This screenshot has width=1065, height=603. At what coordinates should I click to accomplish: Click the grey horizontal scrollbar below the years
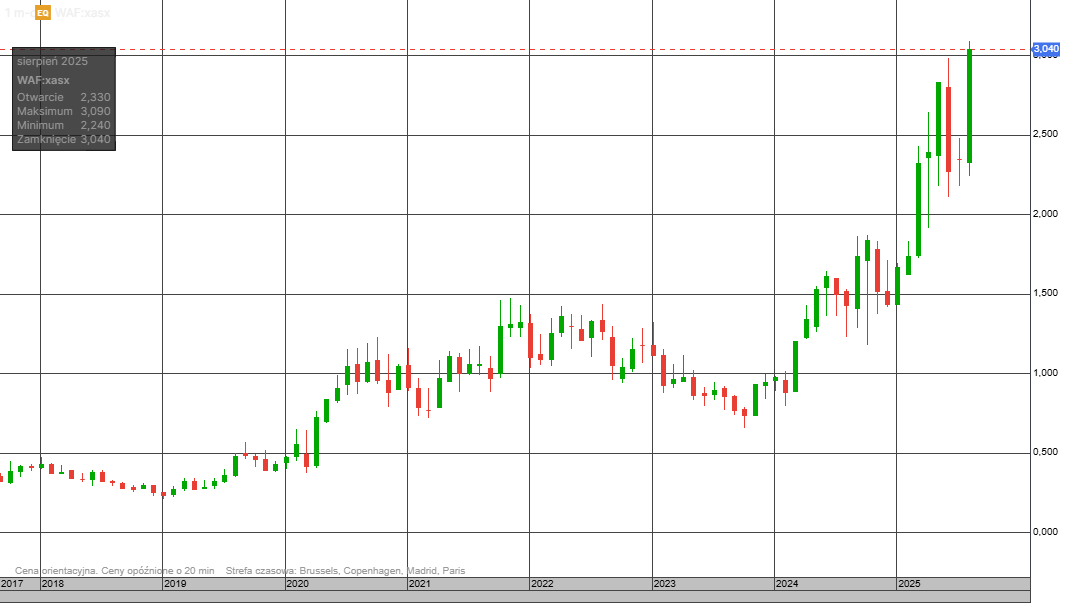click(x=514, y=597)
